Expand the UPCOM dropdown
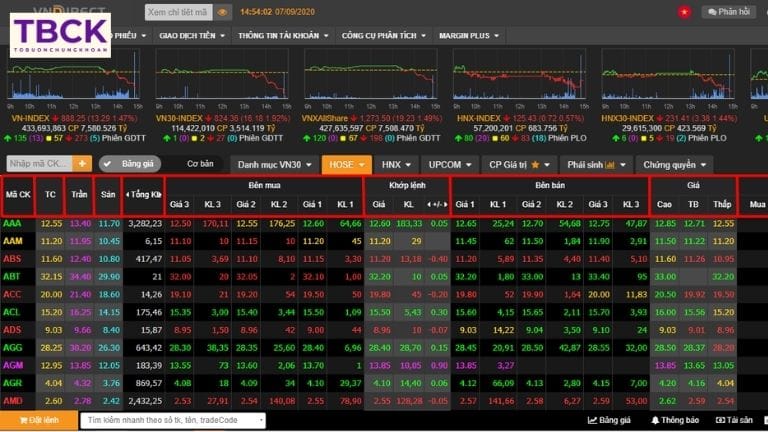This screenshot has width=768, height=432. [x=449, y=164]
